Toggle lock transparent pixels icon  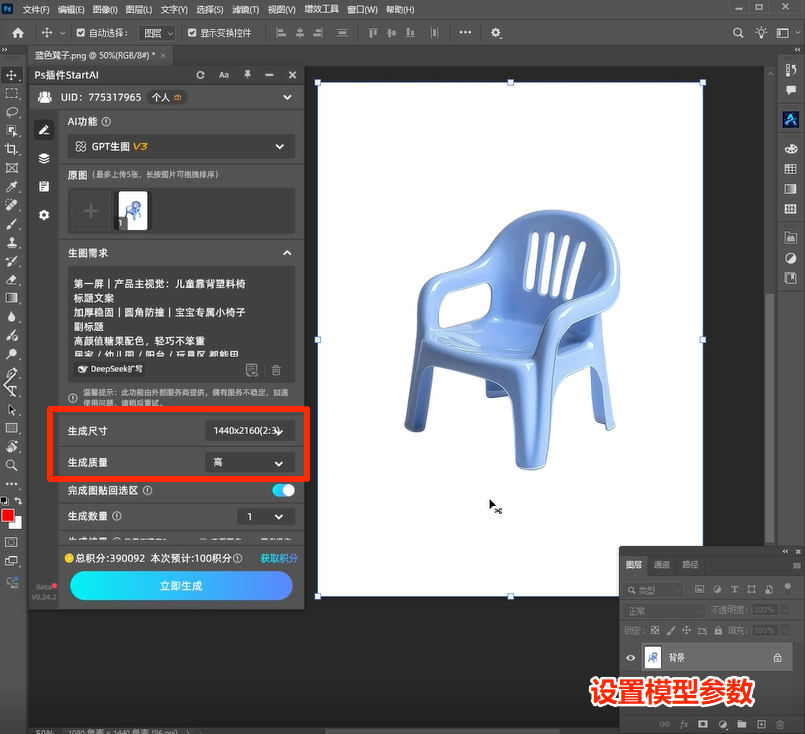[655, 630]
